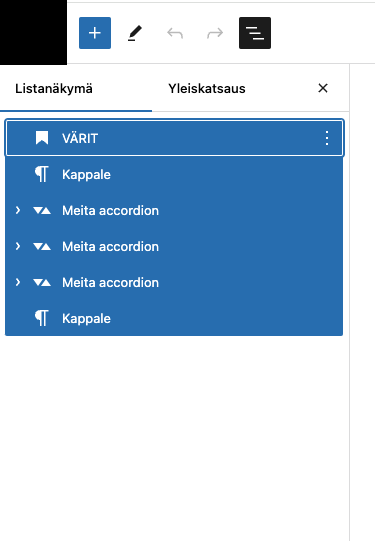The image size is (375, 541).
Task: Expand the second Meita accordion item
Action: tap(18, 246)
